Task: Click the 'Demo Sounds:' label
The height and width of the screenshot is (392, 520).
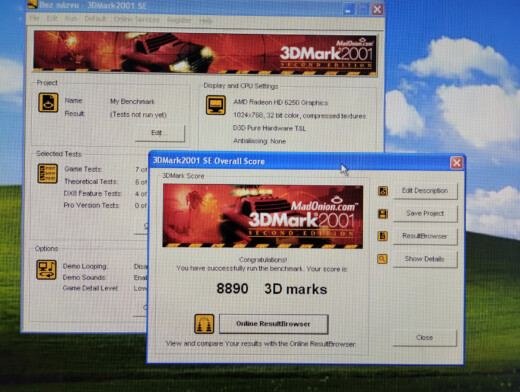Action: pyautogui.click(x=84, y=277)
